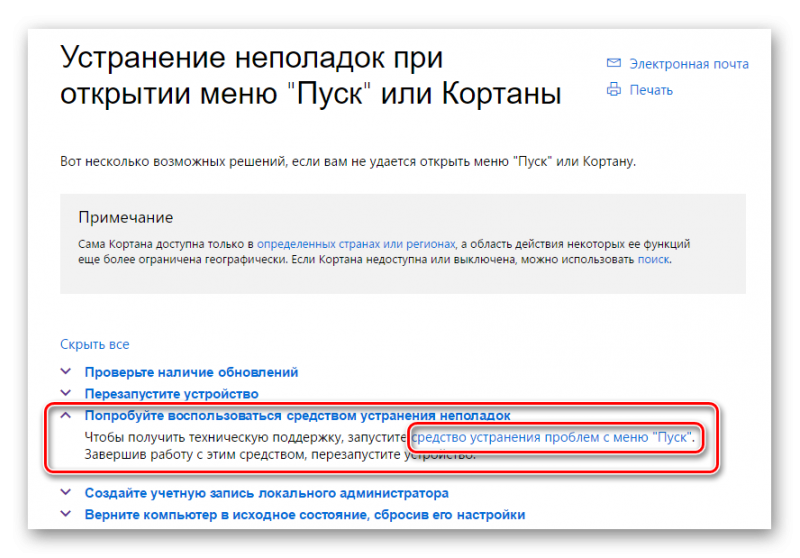Viewport: 800px width, 558px height.
Task: Expand chevron next to Перезапустите устройство
Action: coord(66,393)
